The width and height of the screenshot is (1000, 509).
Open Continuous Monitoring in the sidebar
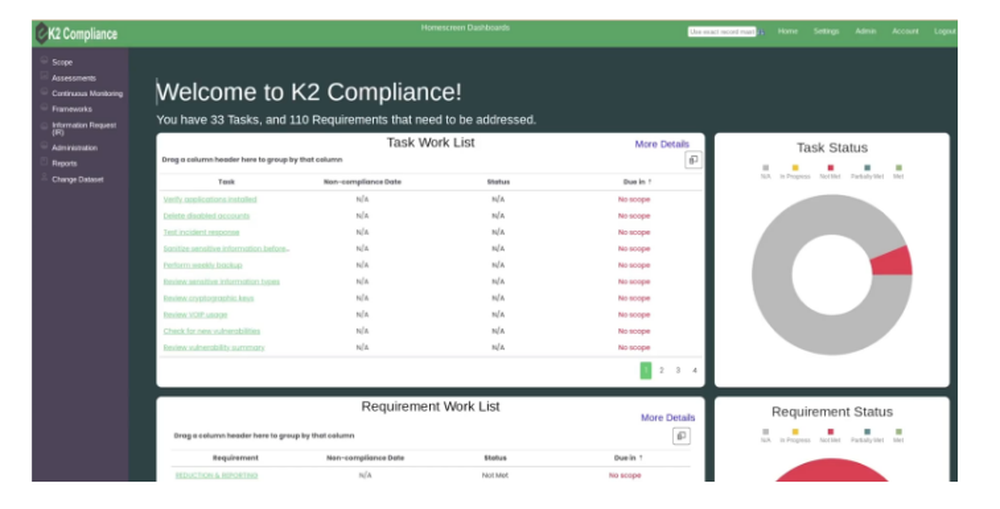tap(87, 93)
